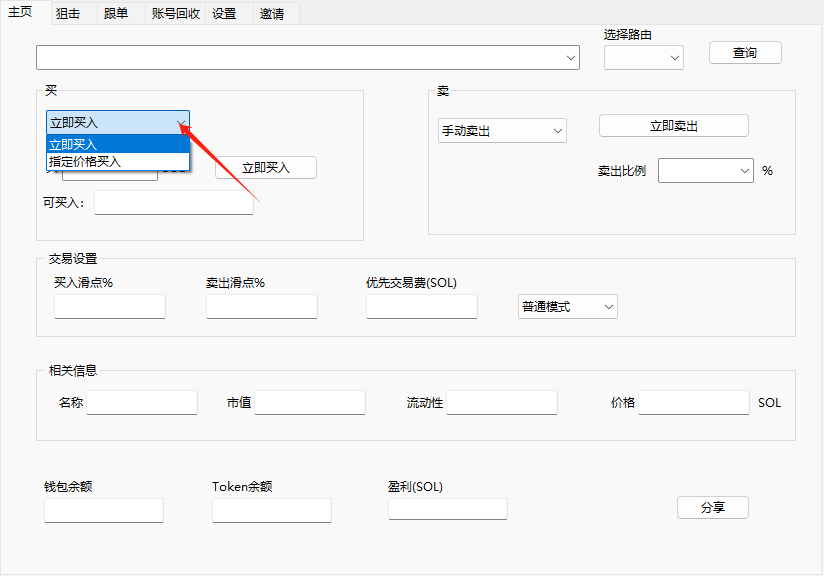Open the 普通模式 dropdown

[568, 306]
